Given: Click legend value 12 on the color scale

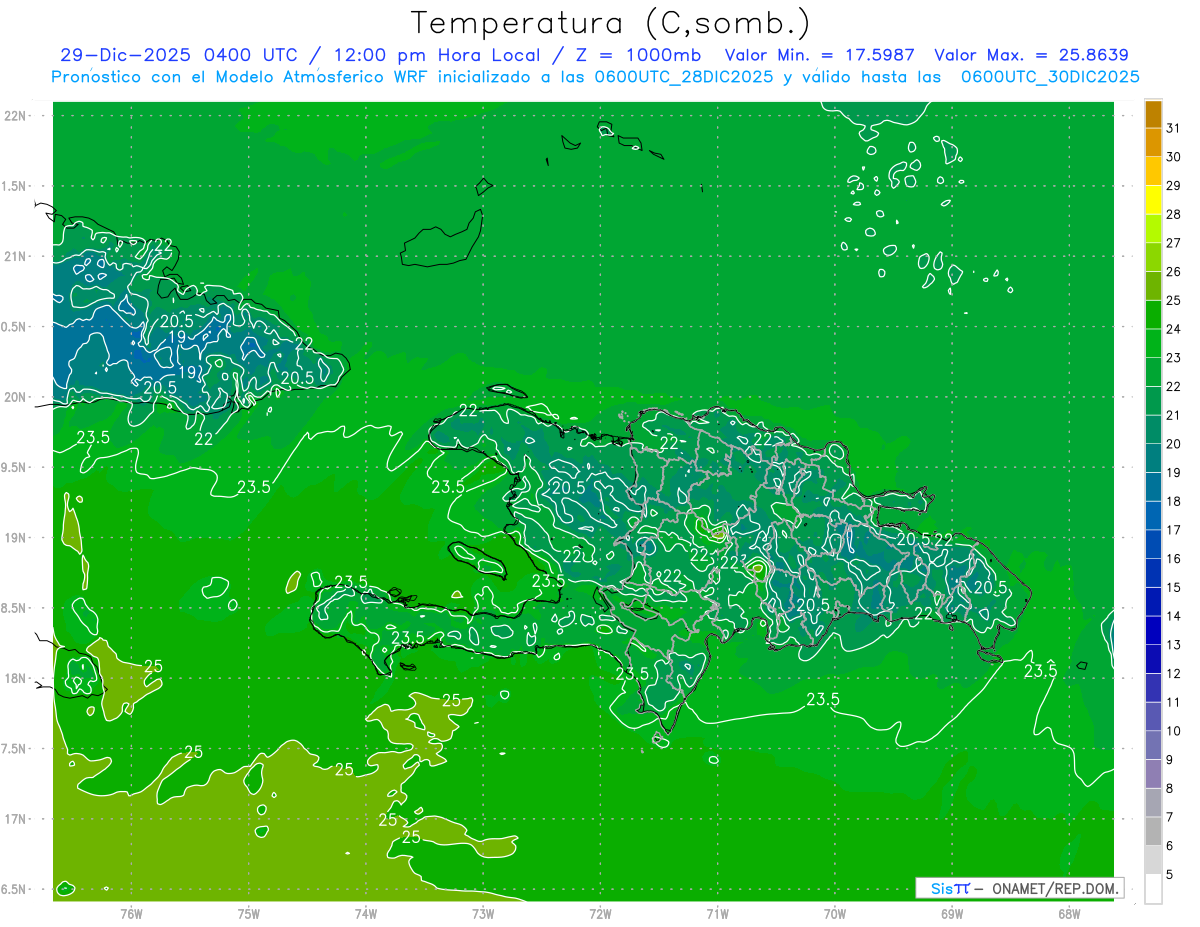Looking at the screenshot, I should 1173,673.
